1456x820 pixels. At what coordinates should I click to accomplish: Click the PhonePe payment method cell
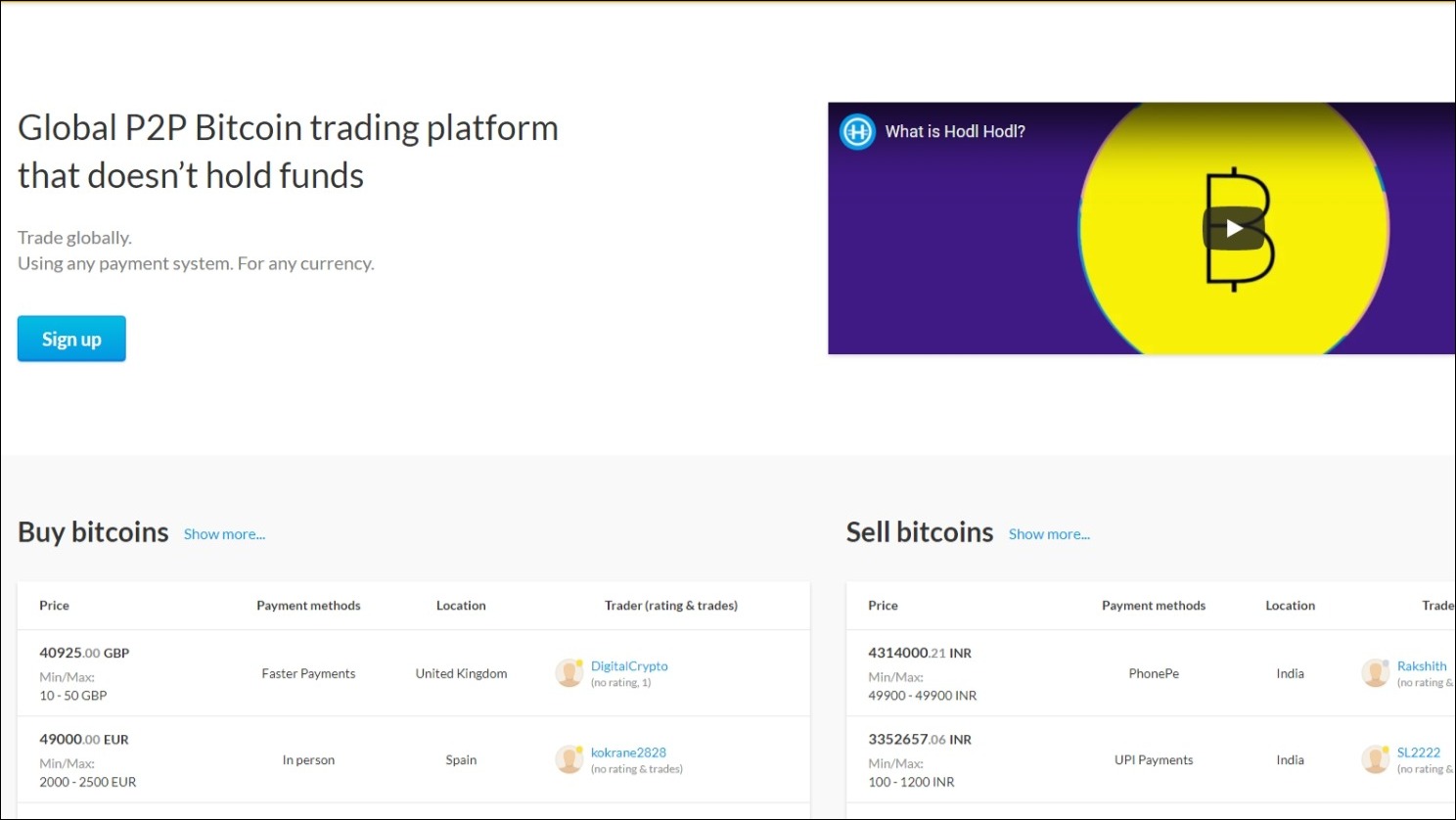pyautogui.click(x=1154, y=673)
